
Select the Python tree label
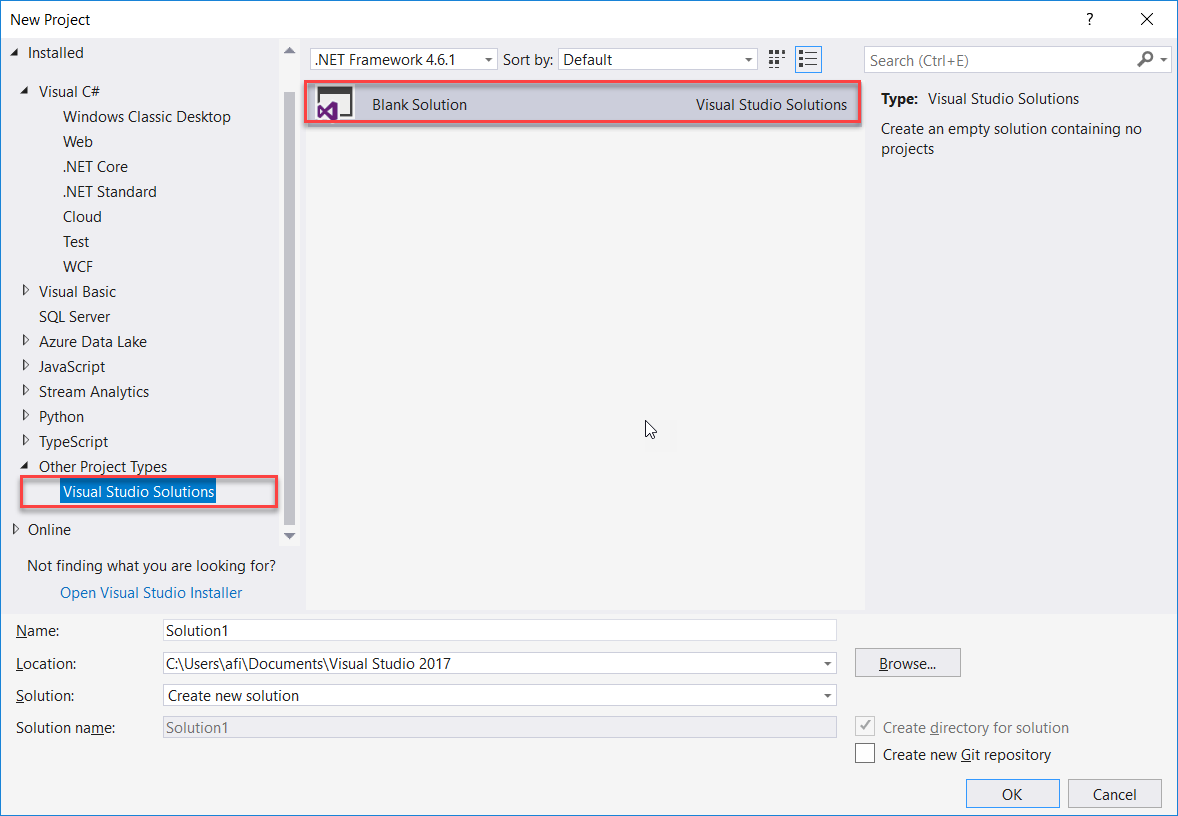pyautogui.click(x=62, y=416)
